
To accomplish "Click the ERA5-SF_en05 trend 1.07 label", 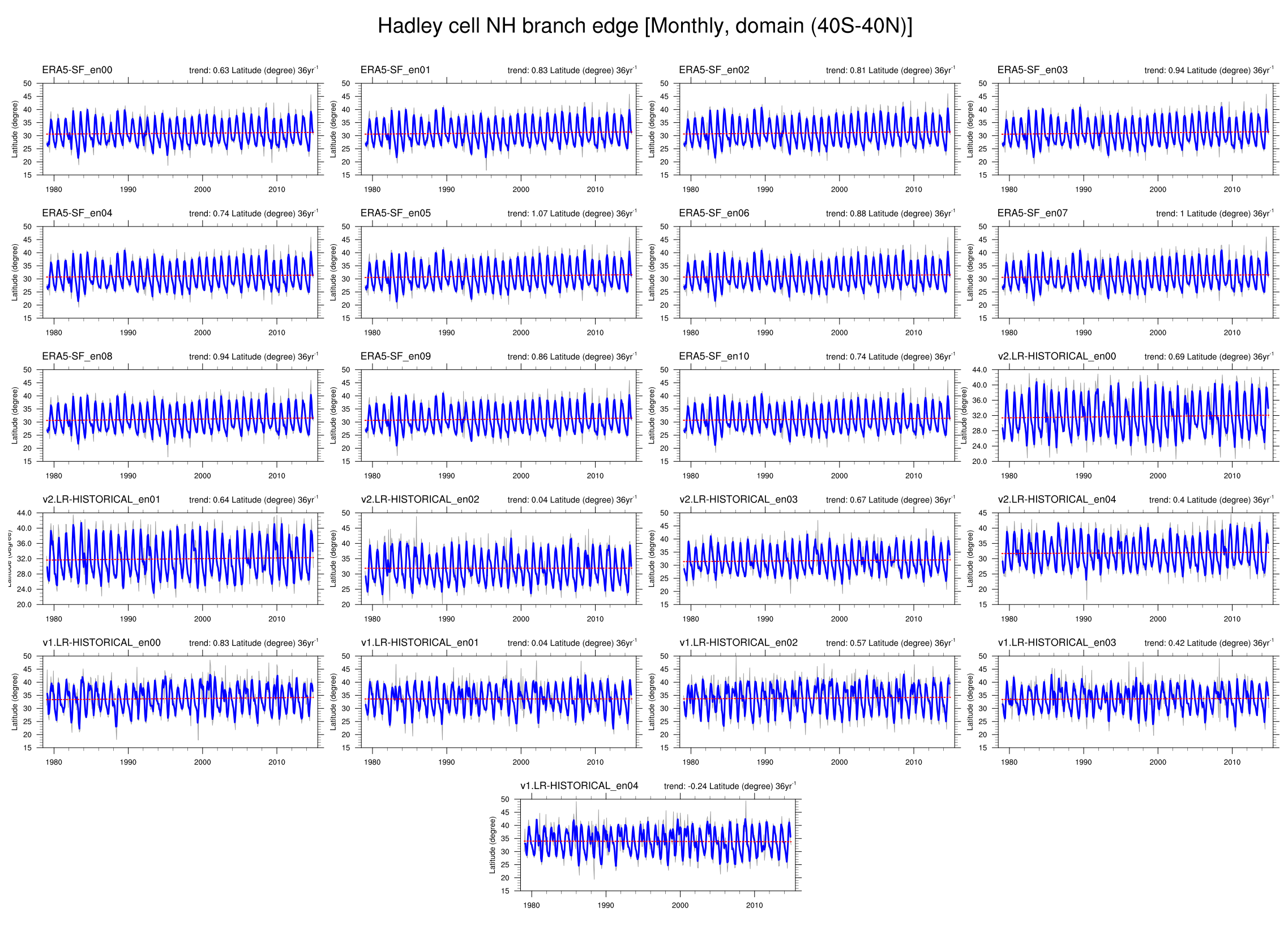I will [572, 213].
